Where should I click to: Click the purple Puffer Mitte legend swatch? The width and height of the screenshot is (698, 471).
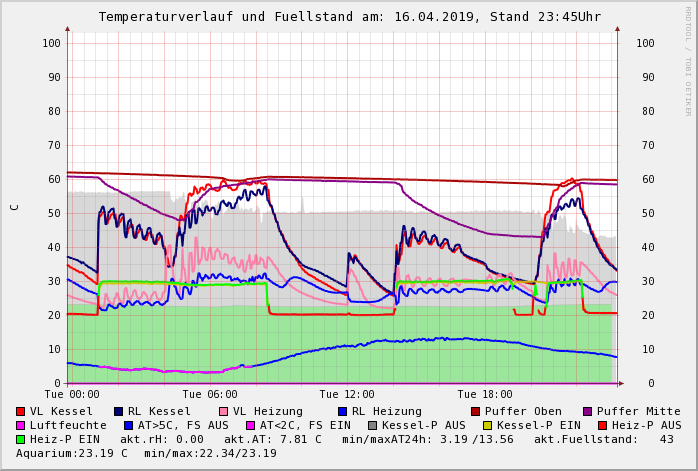[x=588, y=411]
